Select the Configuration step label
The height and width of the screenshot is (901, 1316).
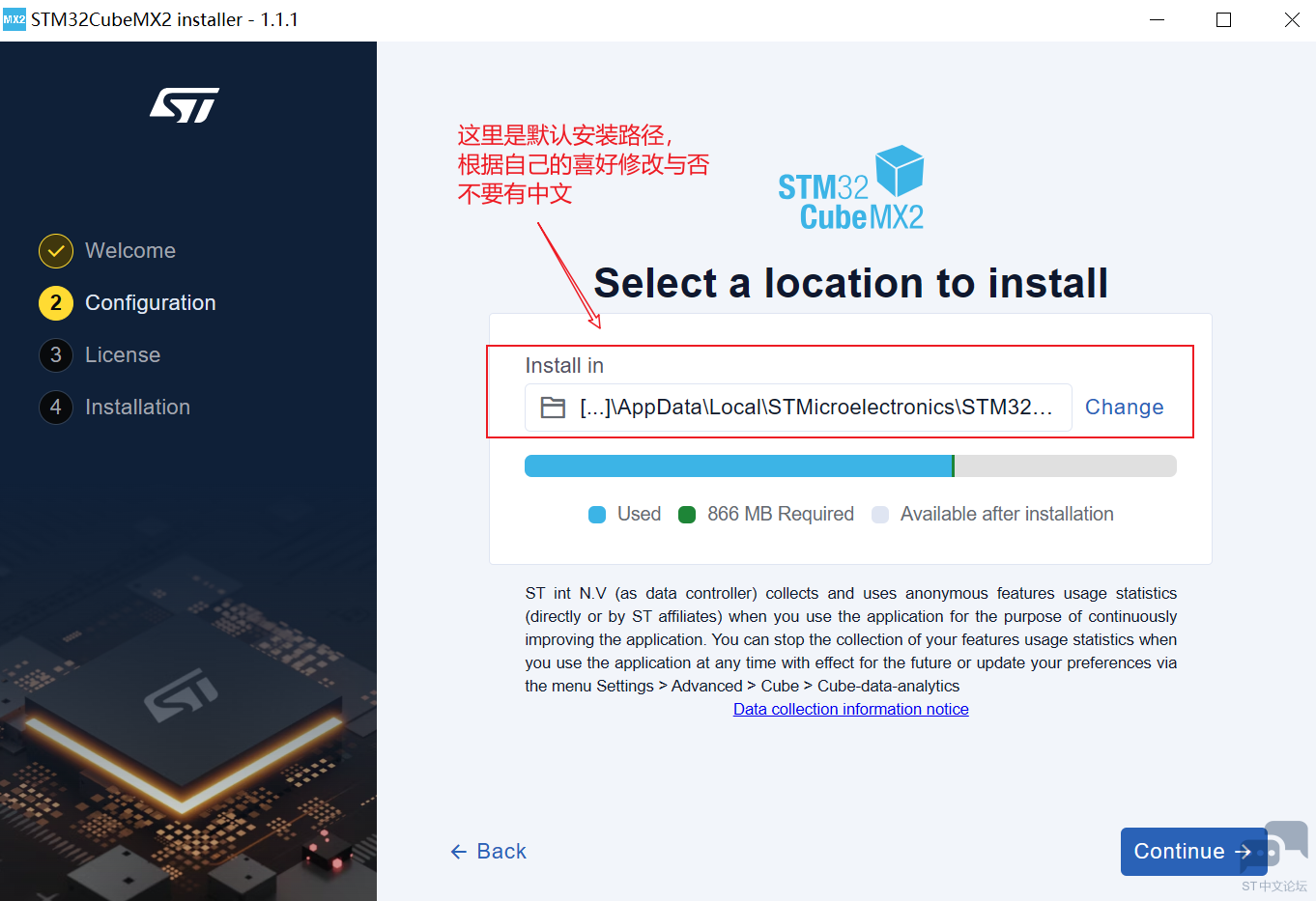point(151,303)
